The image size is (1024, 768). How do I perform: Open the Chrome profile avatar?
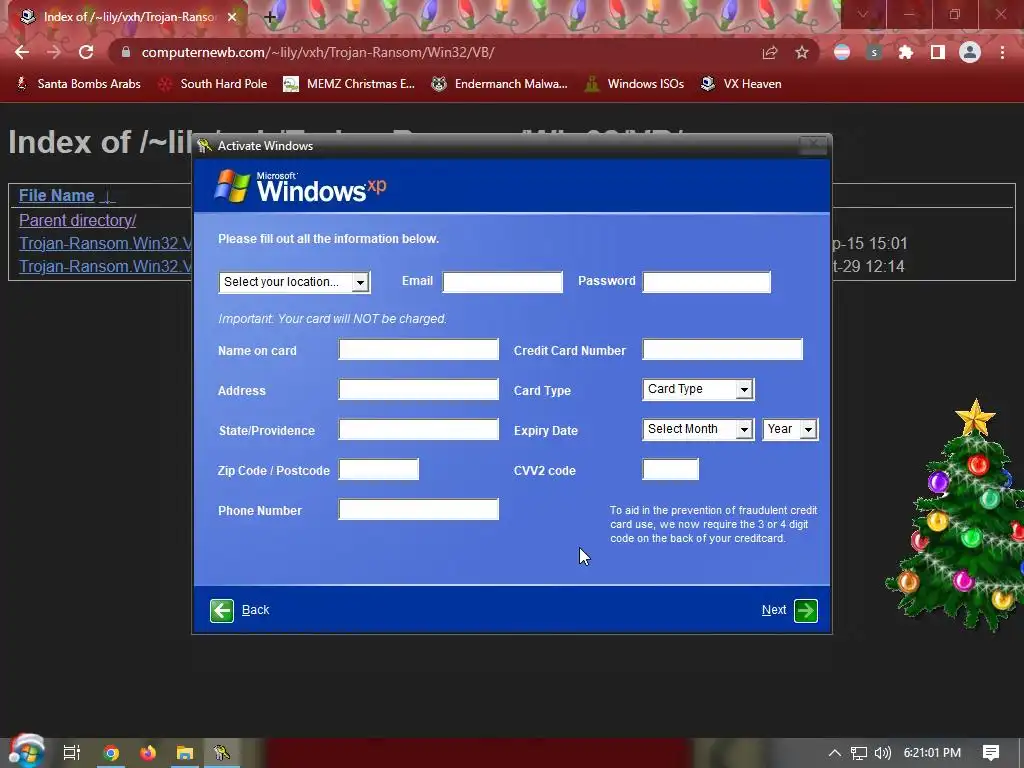[x=970, y=53]
